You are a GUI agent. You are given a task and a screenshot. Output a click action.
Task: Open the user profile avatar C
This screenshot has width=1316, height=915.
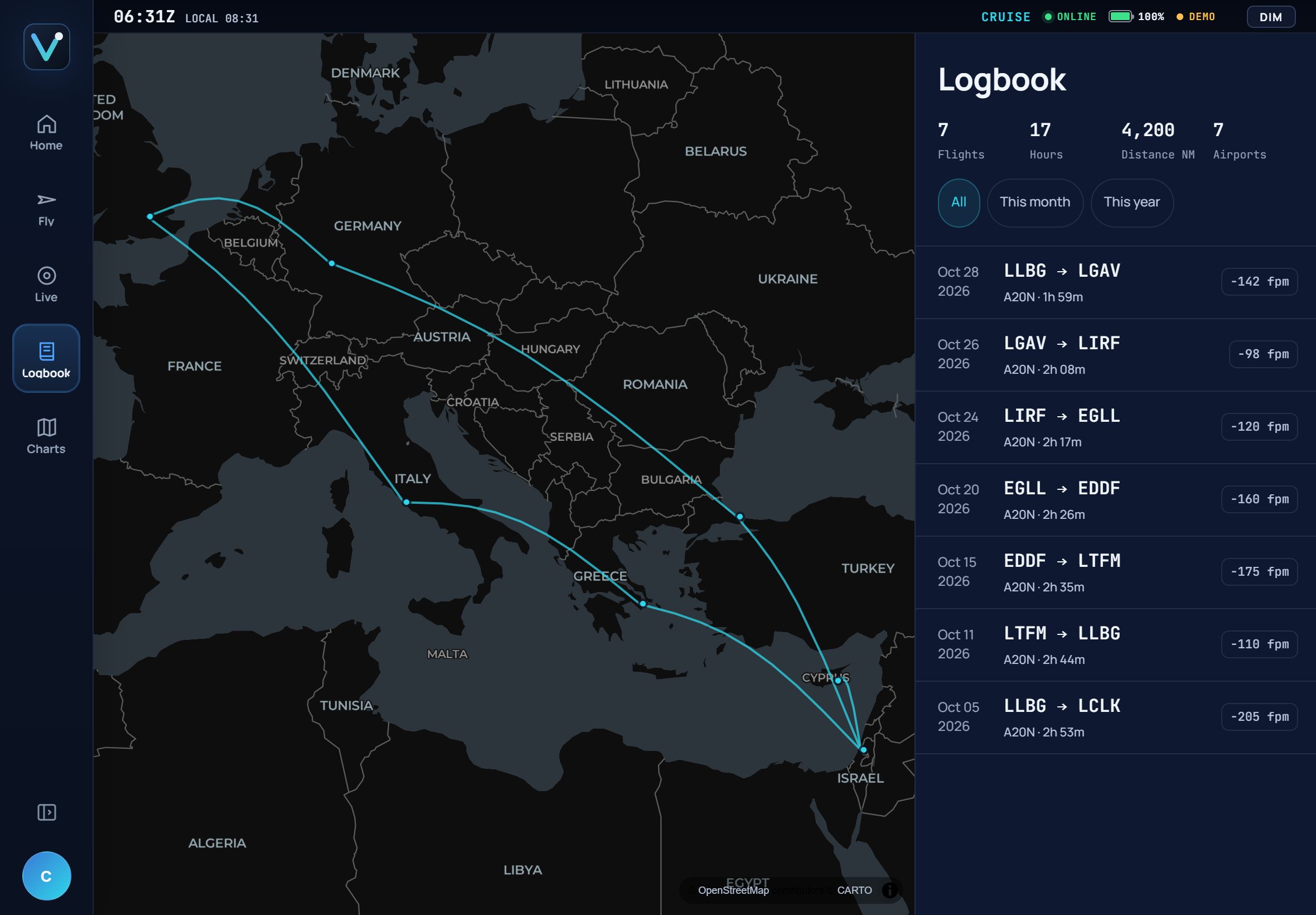(46, 875)
